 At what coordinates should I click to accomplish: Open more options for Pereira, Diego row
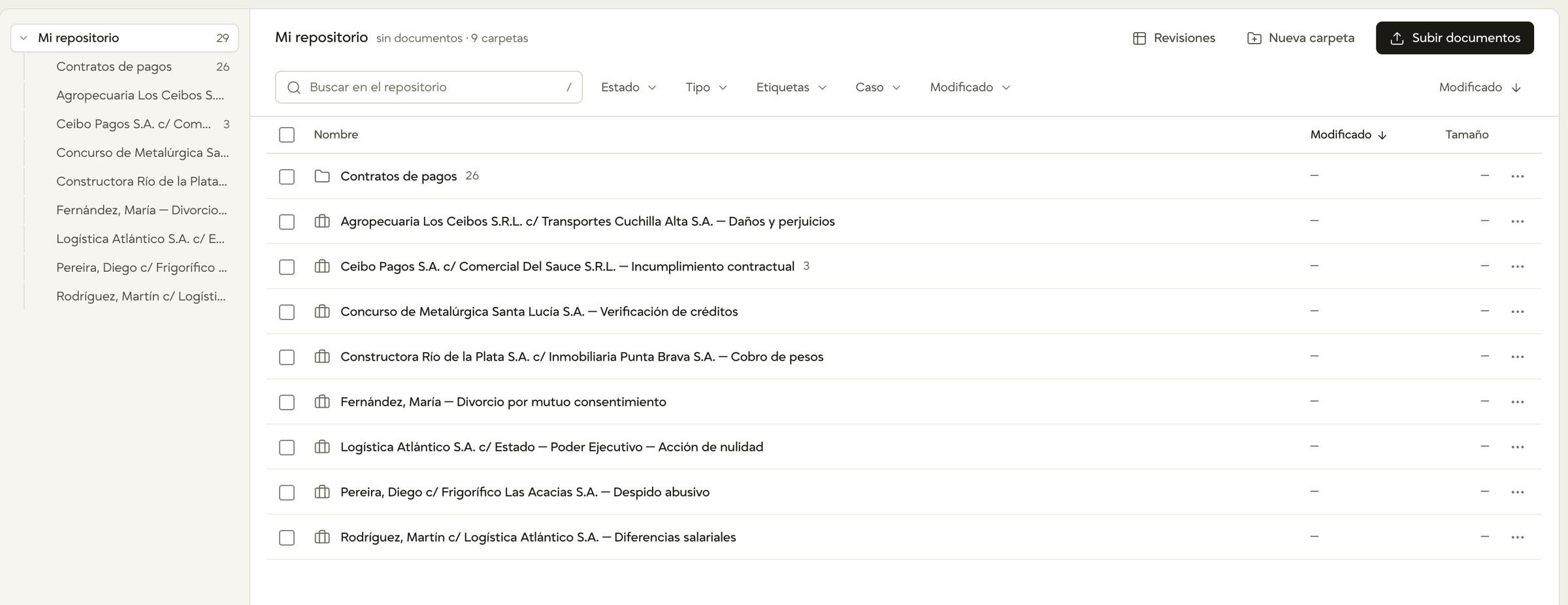point(1517,492)
